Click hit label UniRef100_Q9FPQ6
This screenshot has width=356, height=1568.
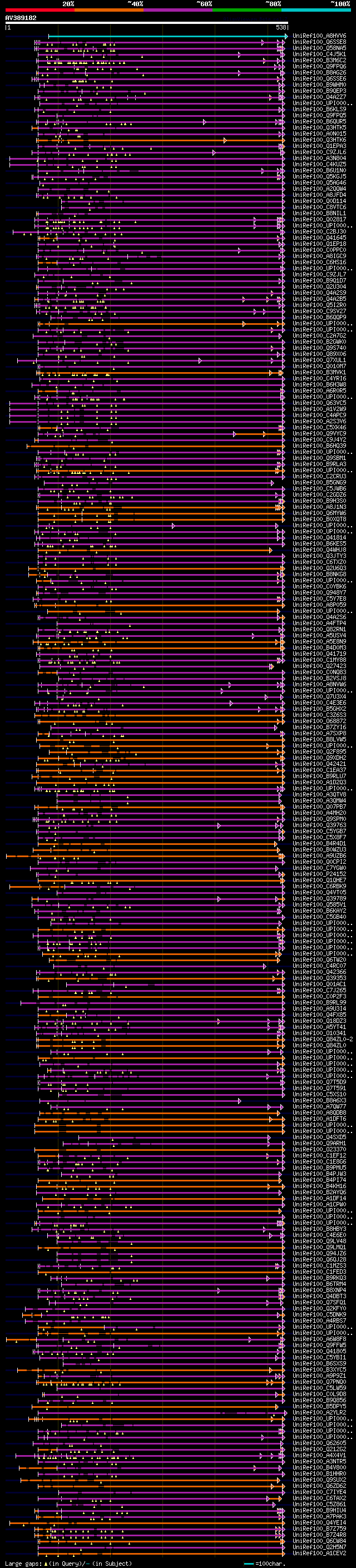pos(319,66)
